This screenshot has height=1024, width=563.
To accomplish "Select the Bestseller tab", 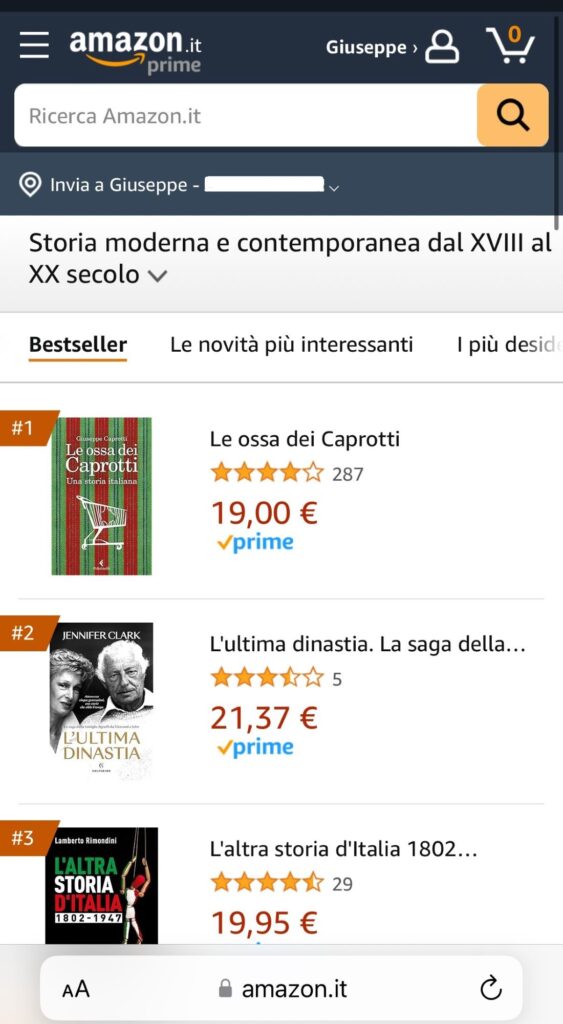I will 78,345.
